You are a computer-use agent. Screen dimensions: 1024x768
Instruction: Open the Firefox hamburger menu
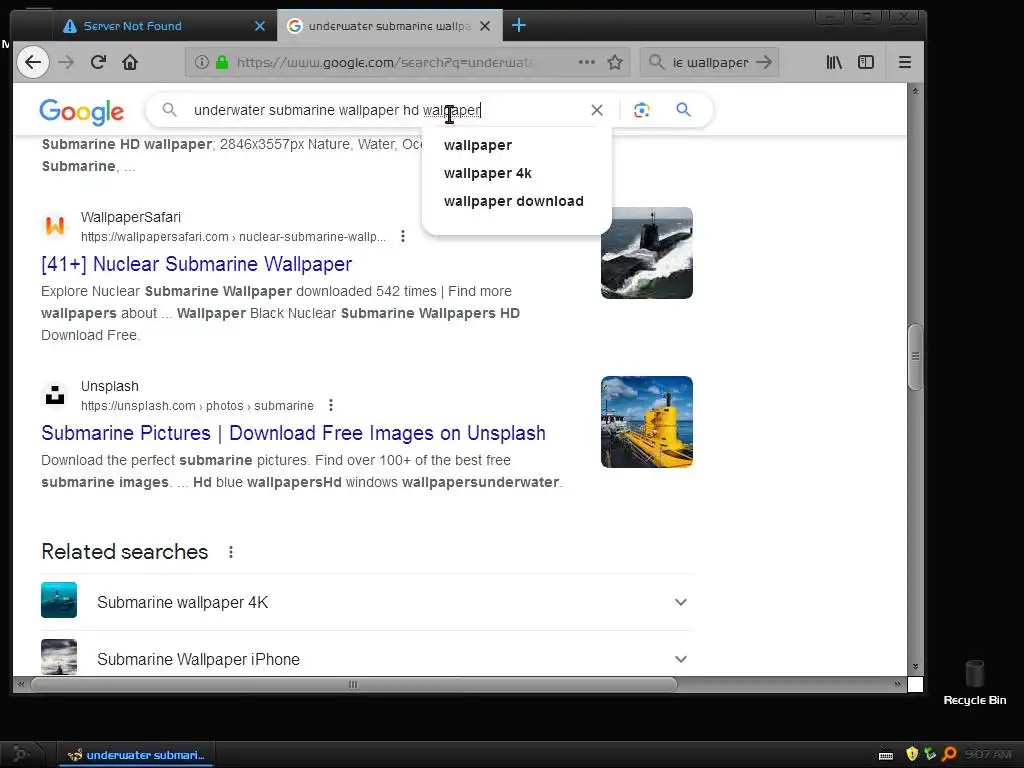click(904, 62)
